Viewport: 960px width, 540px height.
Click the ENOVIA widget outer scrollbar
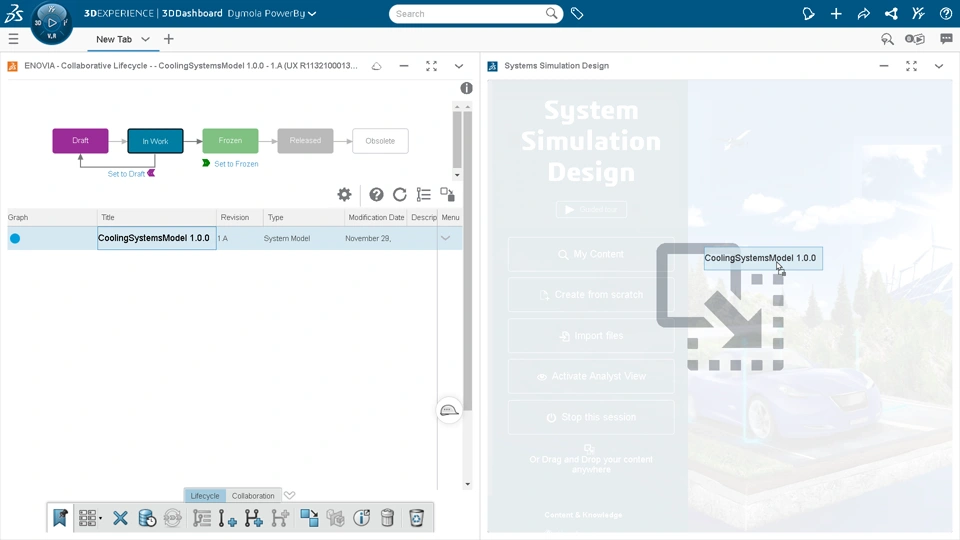click(x=468, y=261)
